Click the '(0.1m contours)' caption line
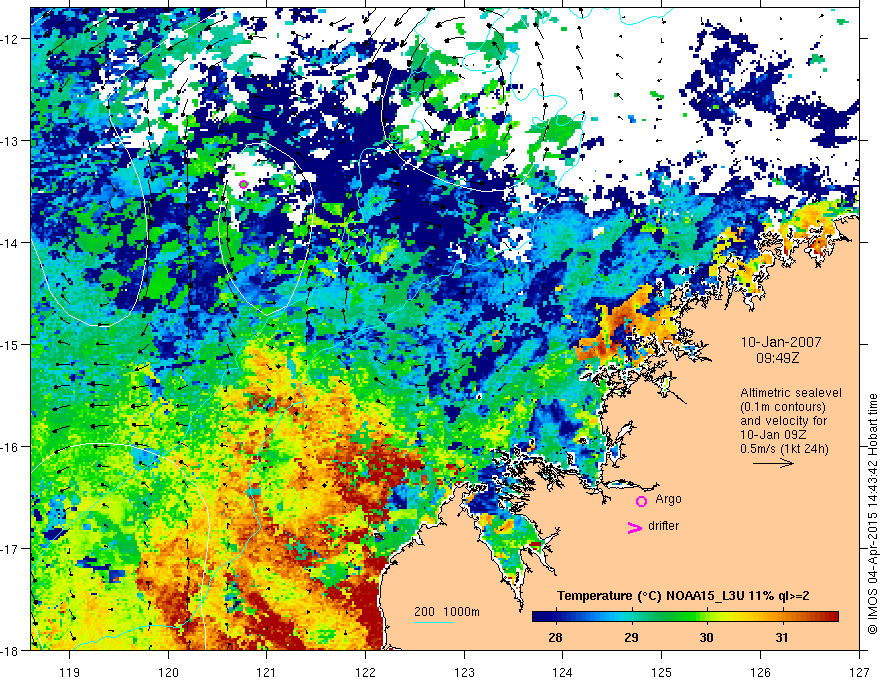Viewport: 880px width, 680px height. coord(783,407)
